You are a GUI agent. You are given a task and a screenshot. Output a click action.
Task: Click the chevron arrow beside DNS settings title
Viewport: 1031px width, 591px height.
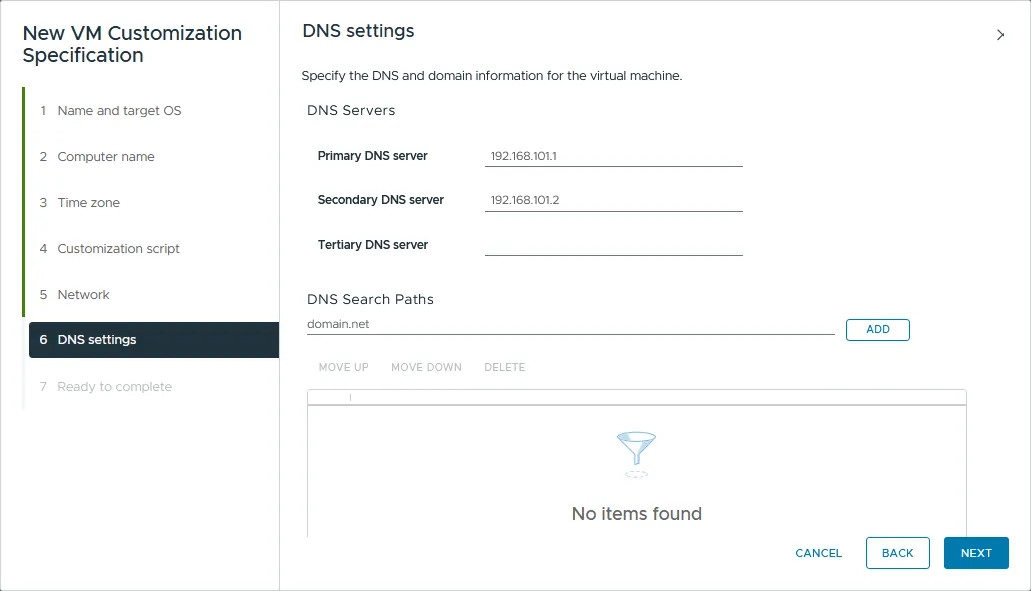(1000, 35)
